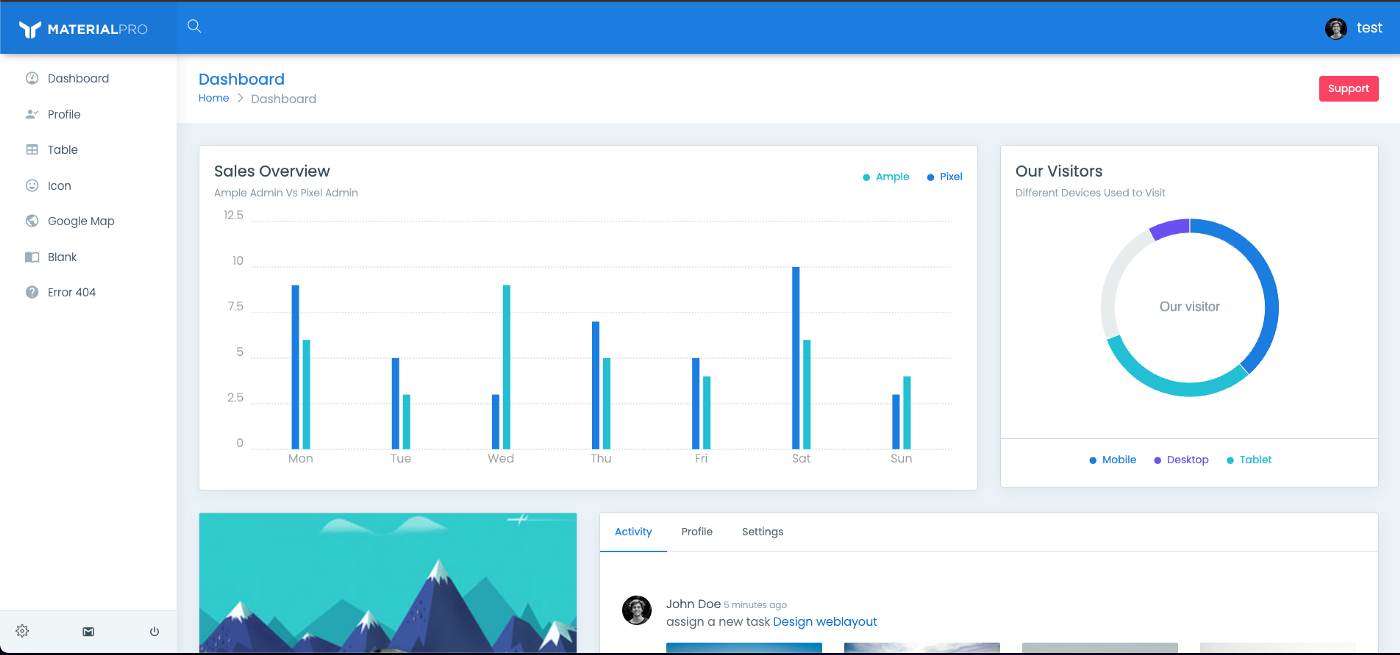Click the Dashboard gauge icon in sidebar
Screen dimensions: 1400x655
(x=32, y=78)
